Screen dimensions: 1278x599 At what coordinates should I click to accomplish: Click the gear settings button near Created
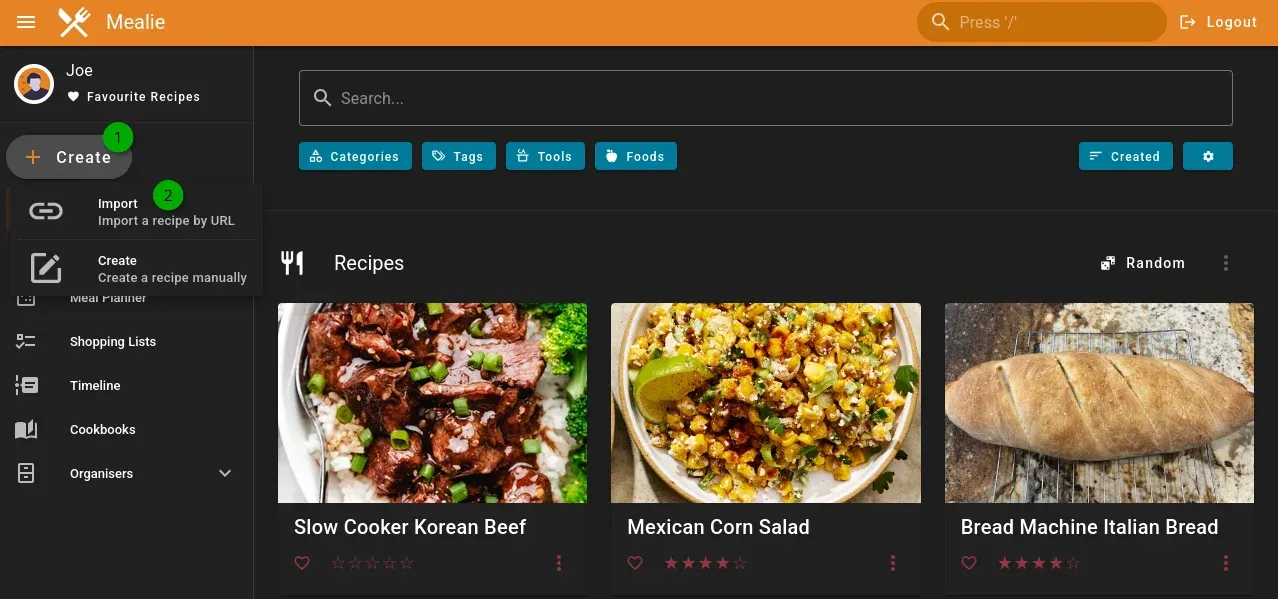point(1208,156)
